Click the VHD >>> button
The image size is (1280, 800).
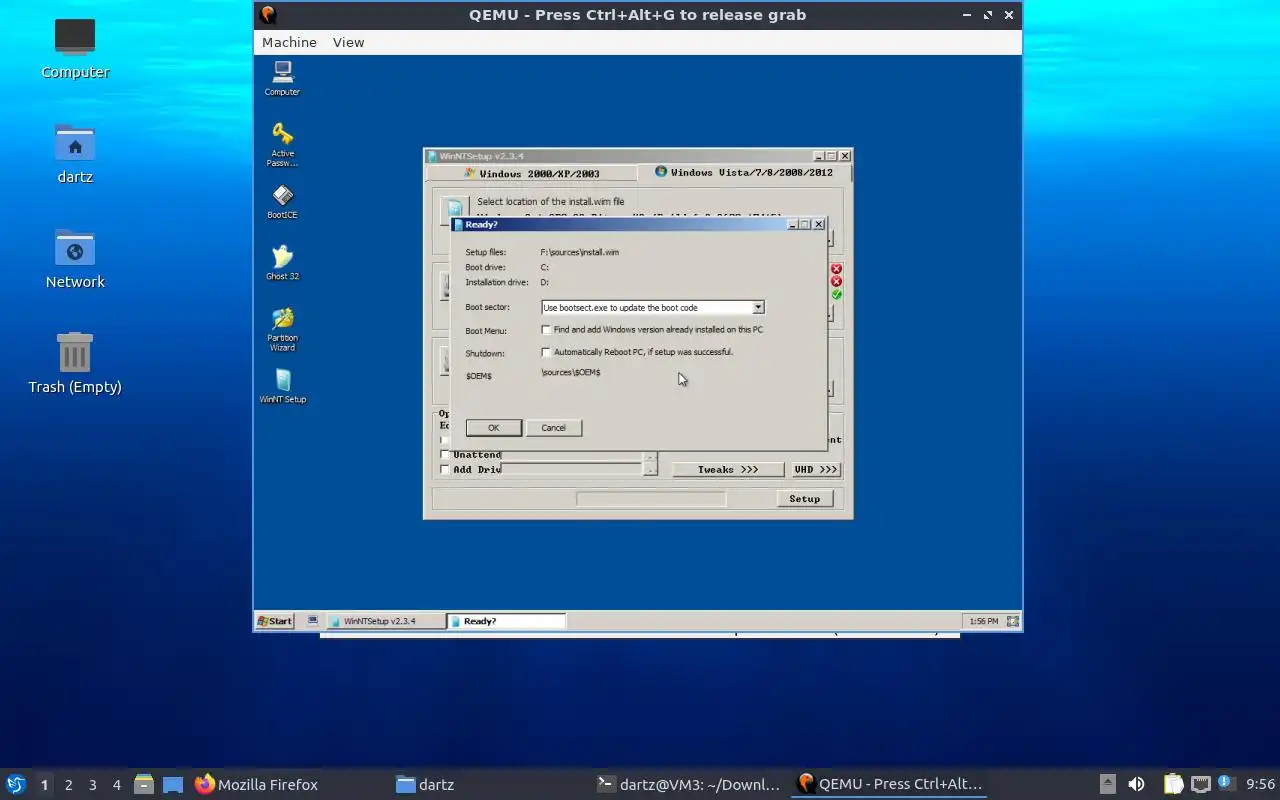[x=815, y=469]
